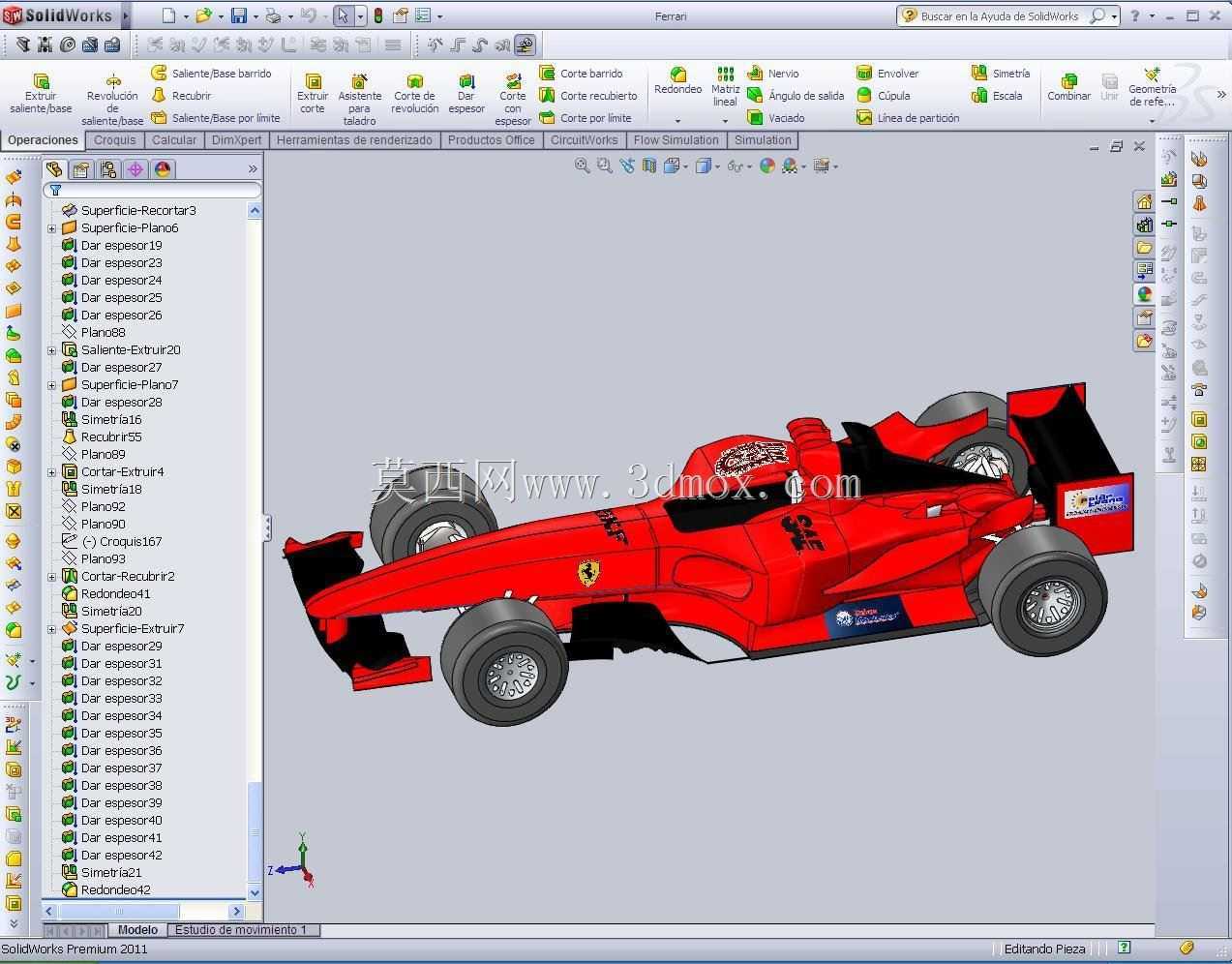
Task: Open Flow Simulation tab
Action: pos(676,140)
